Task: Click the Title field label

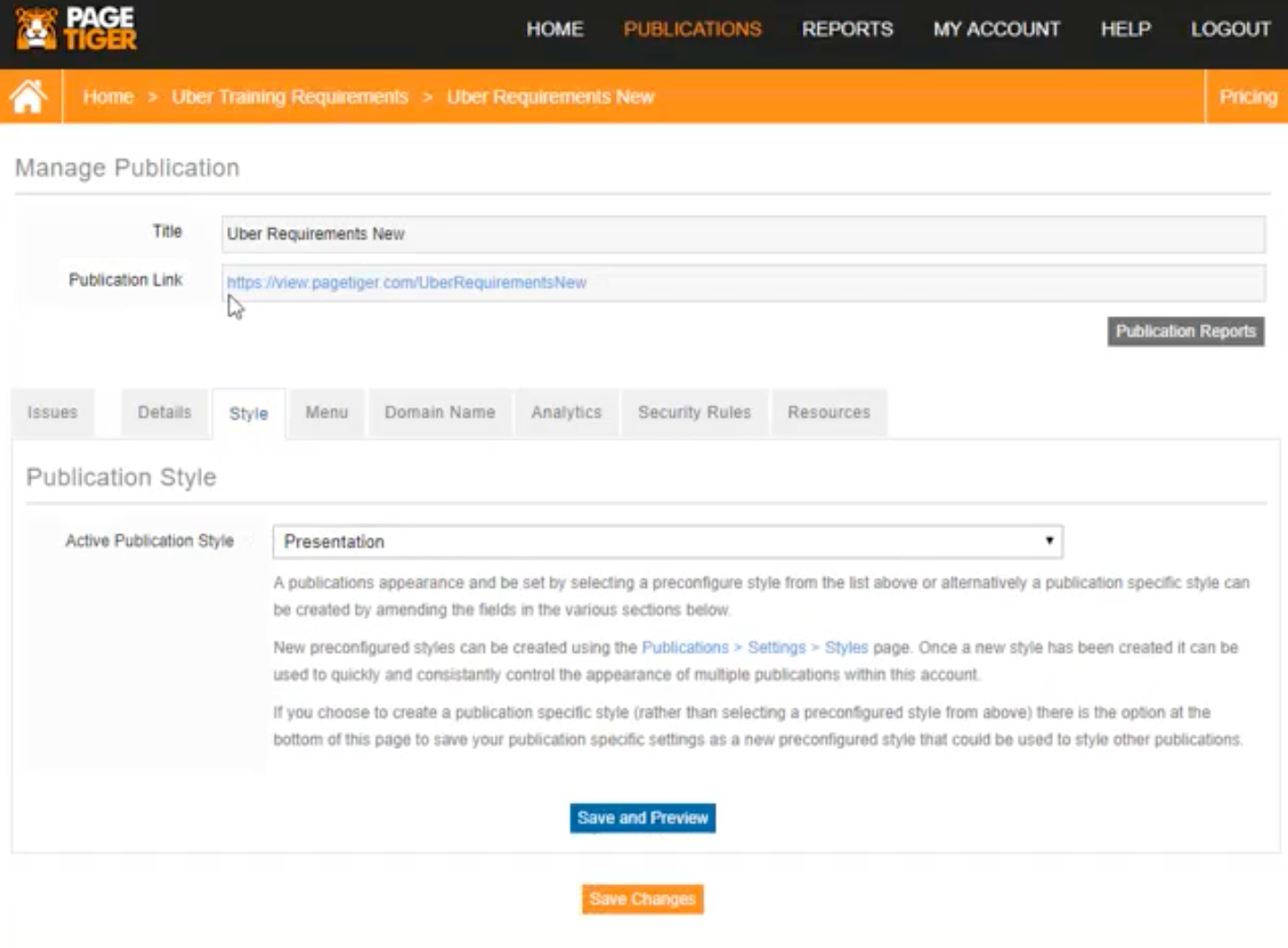Action: pos(167,232)
